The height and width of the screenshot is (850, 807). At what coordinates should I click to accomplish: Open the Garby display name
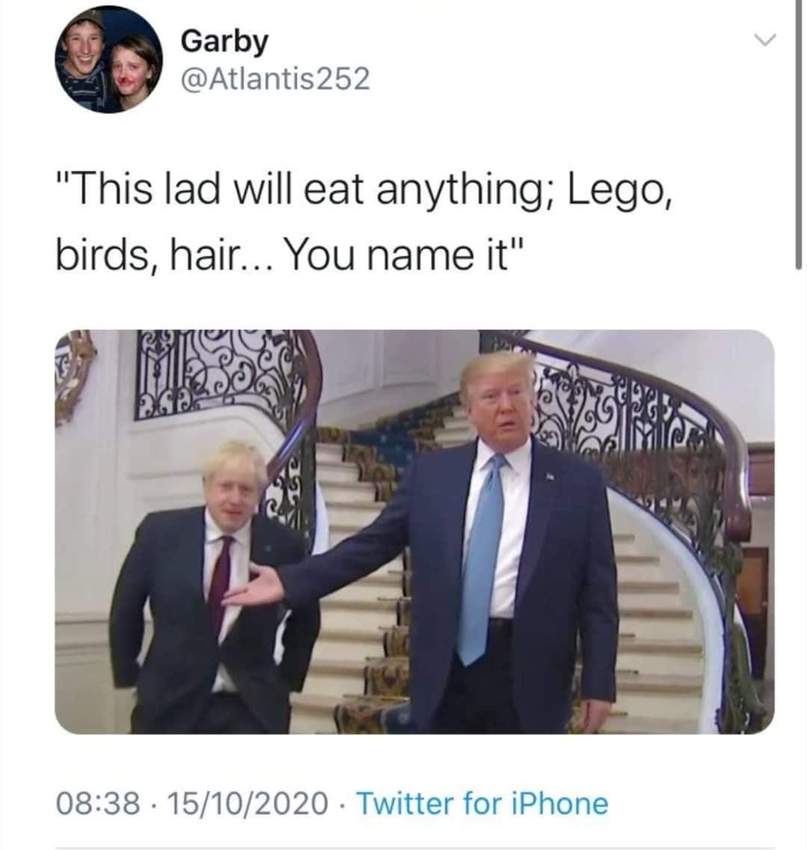point(224,42)
